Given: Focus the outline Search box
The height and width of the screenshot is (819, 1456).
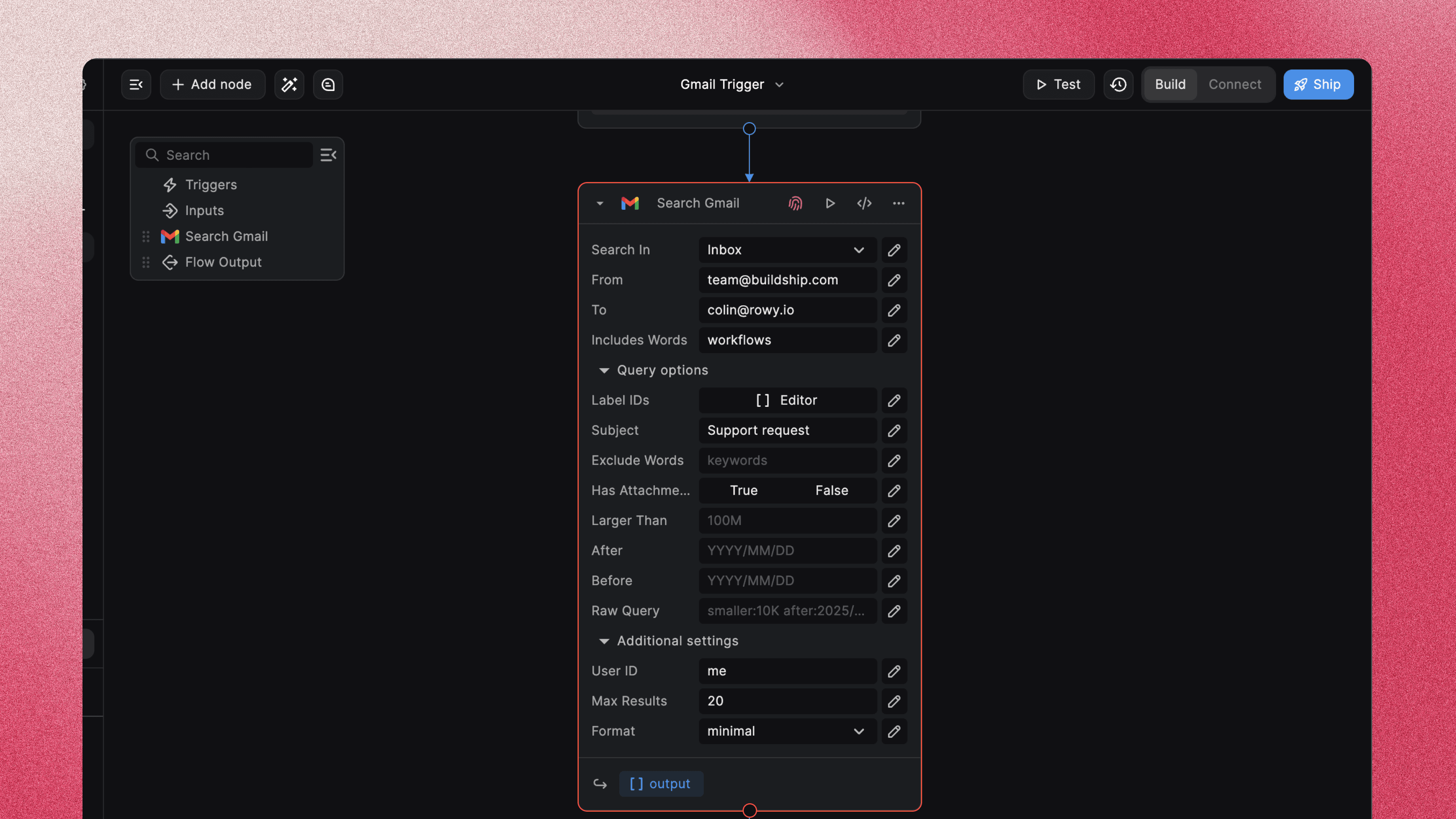Looking at the screenshot, I should [224, 155].
